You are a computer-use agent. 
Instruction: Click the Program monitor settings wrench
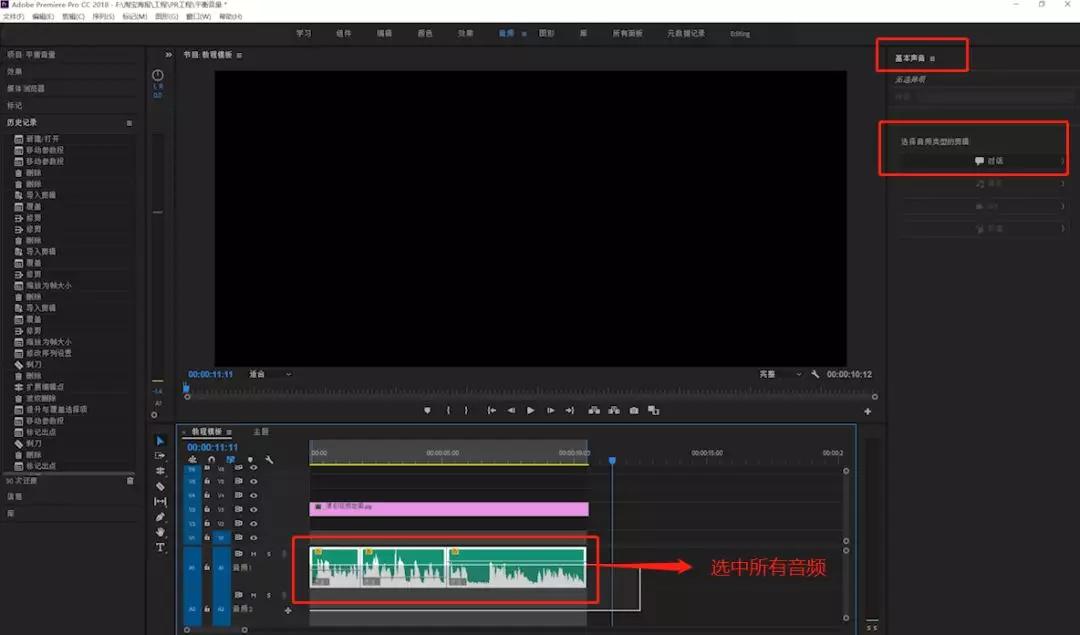tap(816, 374)
